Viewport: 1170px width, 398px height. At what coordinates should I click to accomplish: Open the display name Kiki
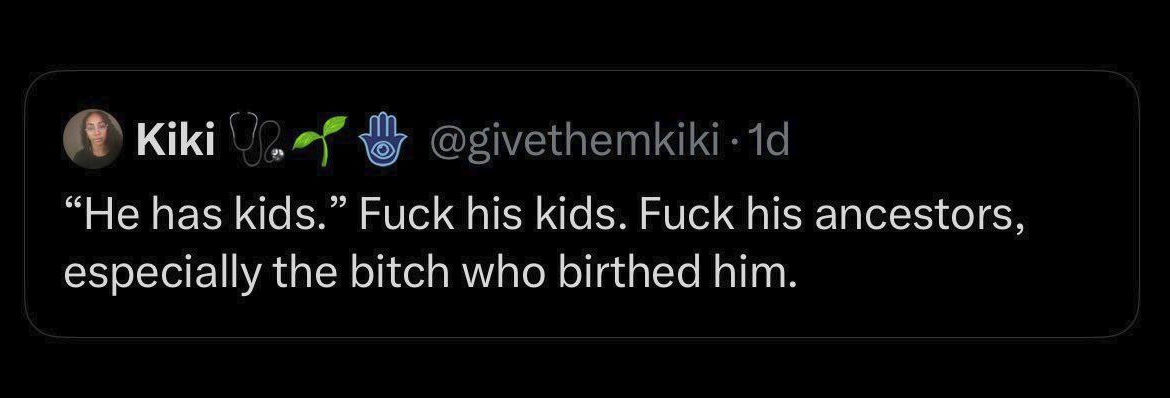(x=175, y=139)
